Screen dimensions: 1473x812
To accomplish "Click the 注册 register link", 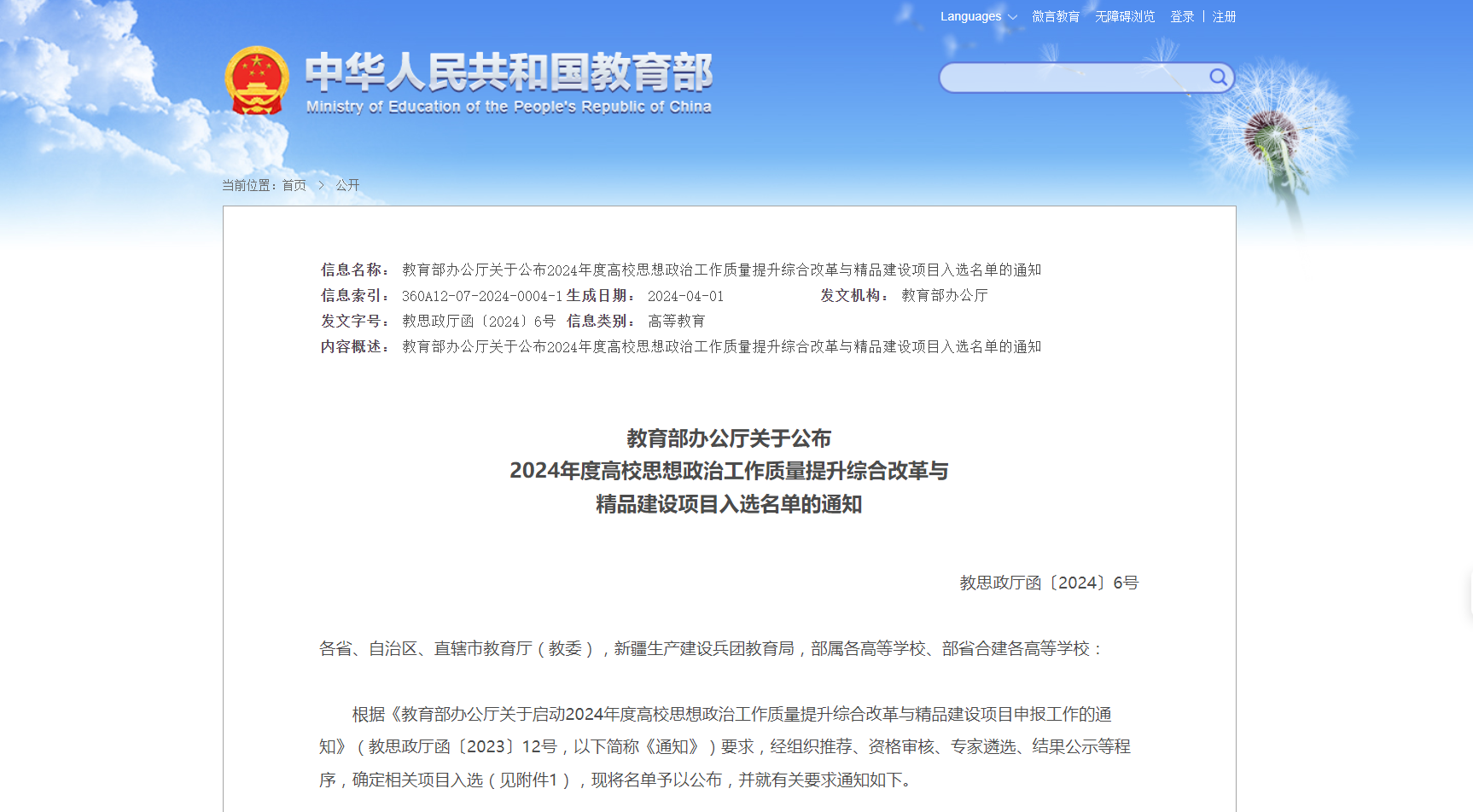I will (x=1224, y=16).
